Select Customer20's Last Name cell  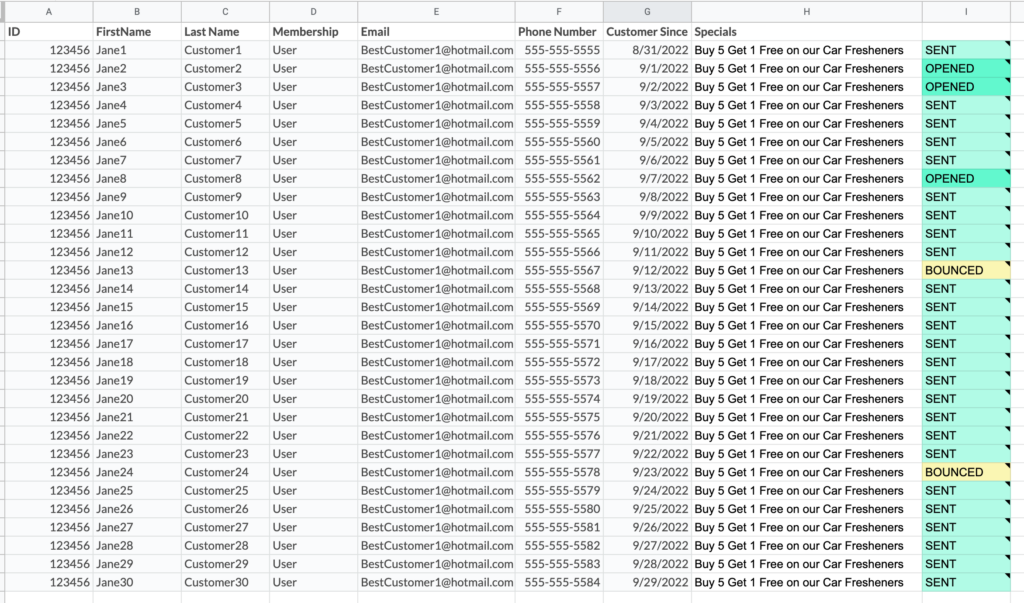(225, 398)
